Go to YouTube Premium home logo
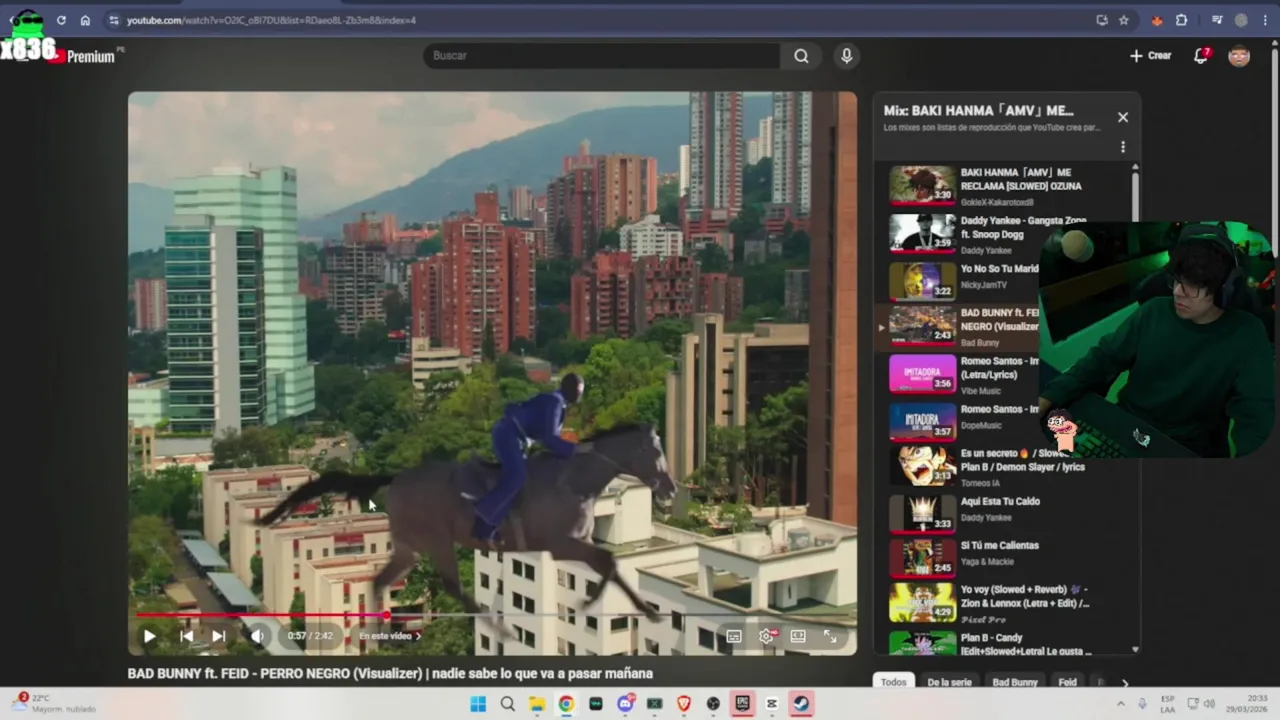This screenshot has height=720, width=1280. pos(85,56)
